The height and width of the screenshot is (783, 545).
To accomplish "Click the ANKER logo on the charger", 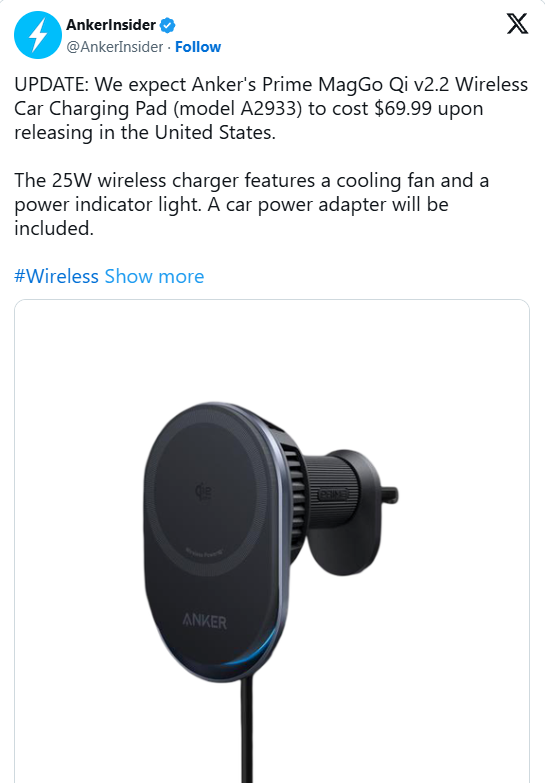I will pyautogui.click(x=204, y=621).
